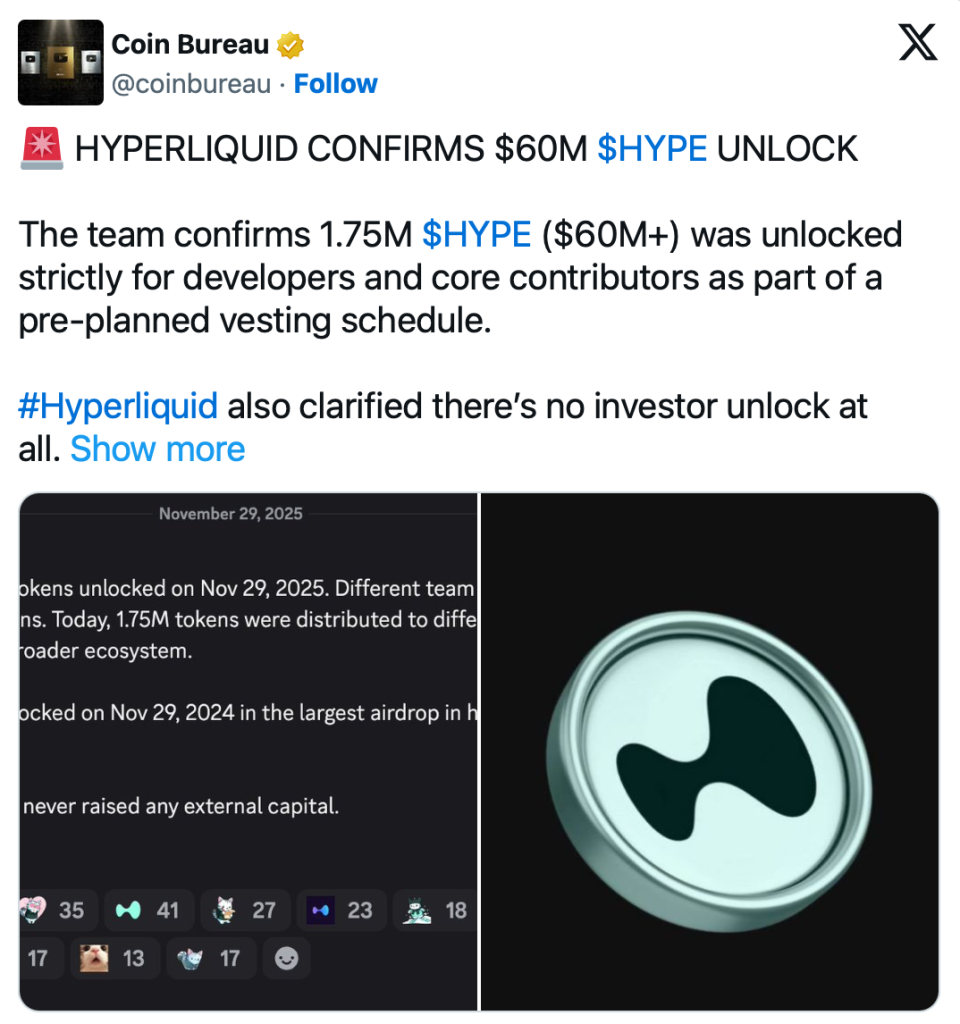Open the HYPE coin image

710,751
